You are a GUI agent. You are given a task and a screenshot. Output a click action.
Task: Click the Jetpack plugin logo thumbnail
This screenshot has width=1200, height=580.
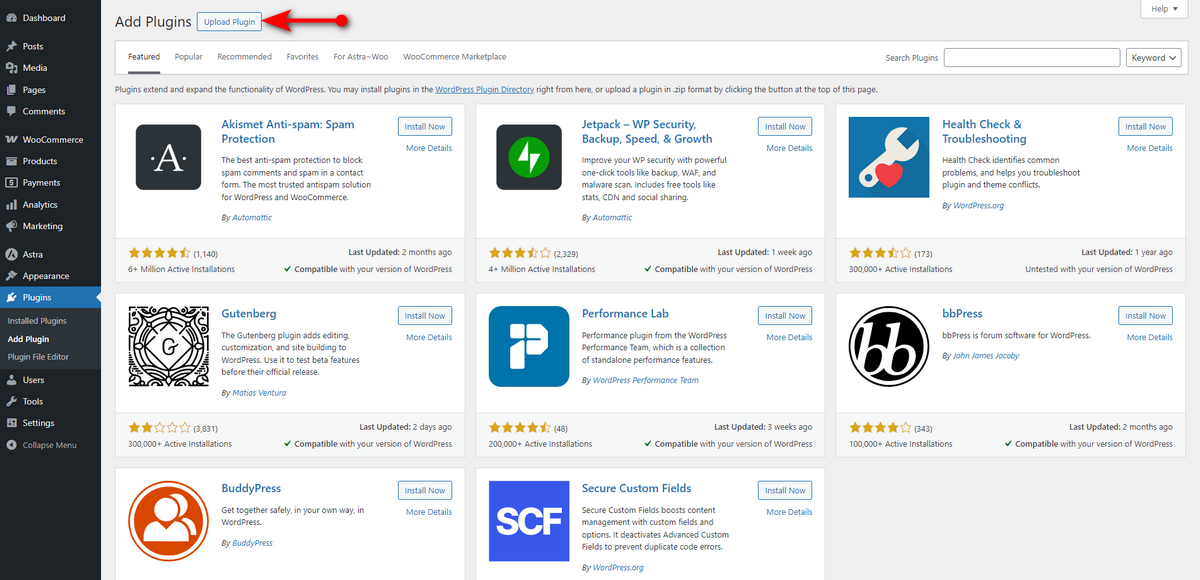coord(529,158)
